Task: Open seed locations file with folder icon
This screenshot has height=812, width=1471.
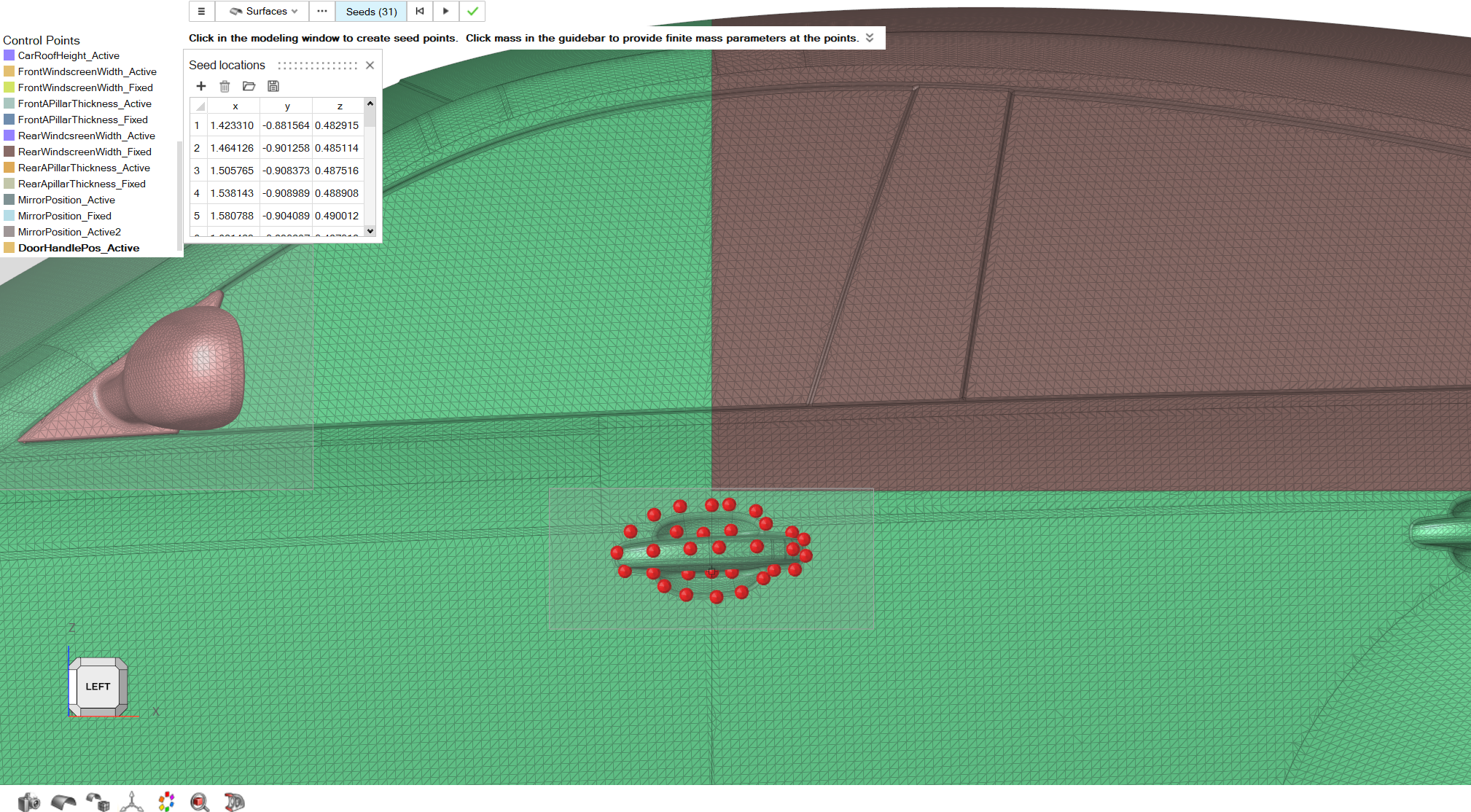Action: click(249, 86)
